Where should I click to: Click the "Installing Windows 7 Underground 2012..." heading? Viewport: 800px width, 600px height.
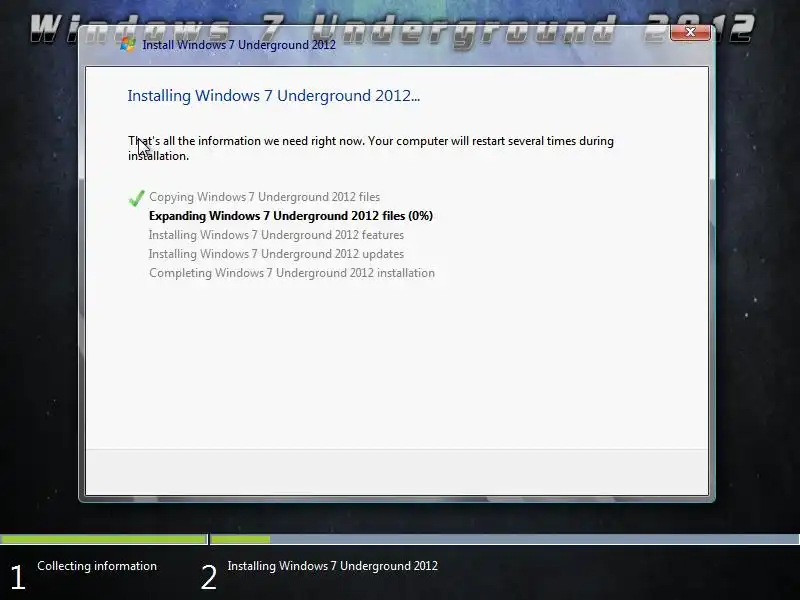(x=273, y=96)
